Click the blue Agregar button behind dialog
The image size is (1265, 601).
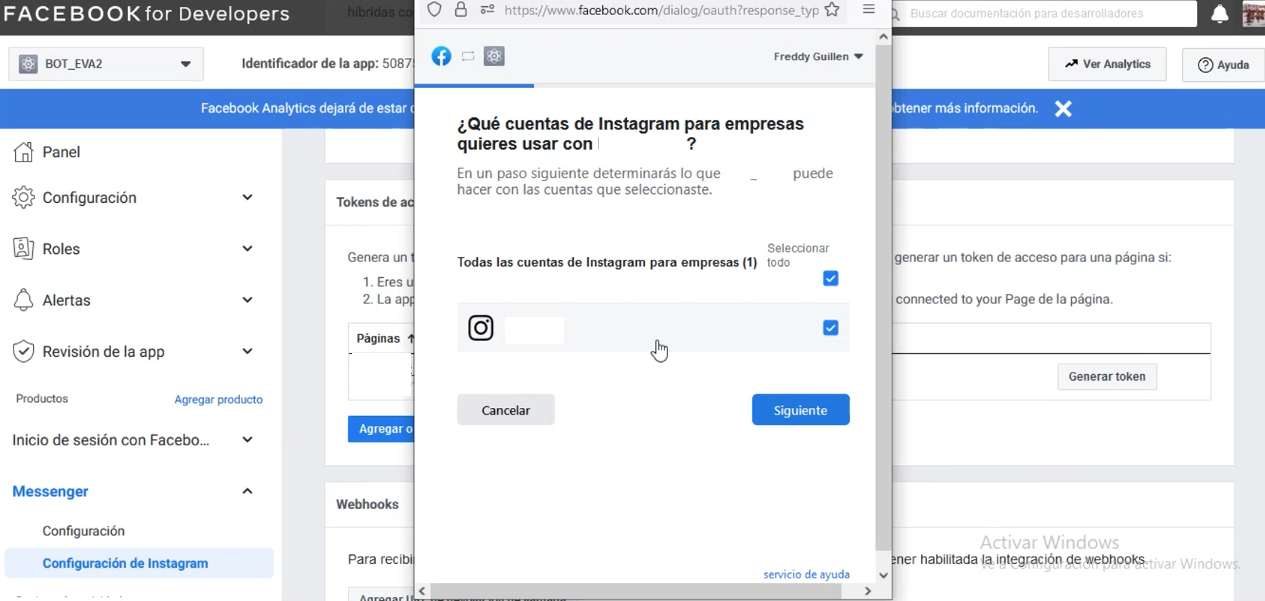click(x=382, y=429)
